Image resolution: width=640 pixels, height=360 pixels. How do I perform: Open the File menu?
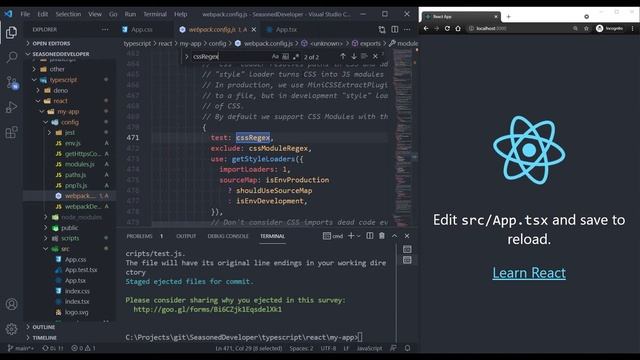[25, 14]
